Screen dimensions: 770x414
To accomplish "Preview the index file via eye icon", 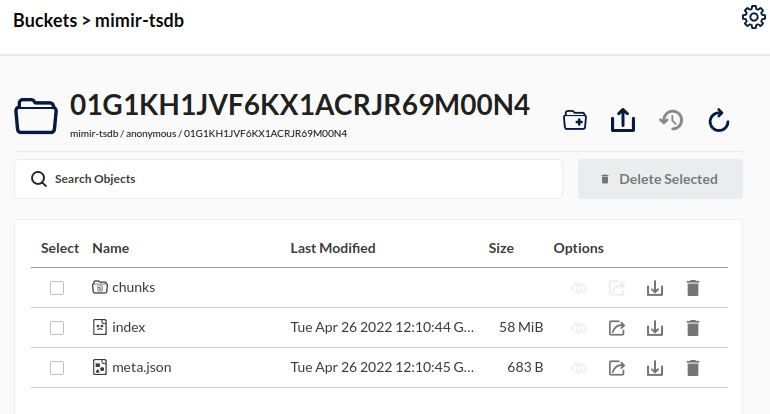I will pyautogui.click(x=579, y=328).
